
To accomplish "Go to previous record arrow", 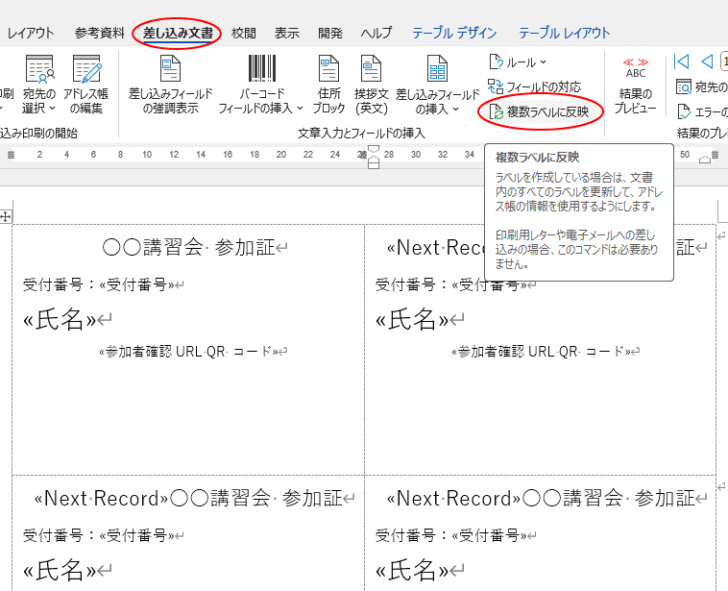I will point(708,62).
